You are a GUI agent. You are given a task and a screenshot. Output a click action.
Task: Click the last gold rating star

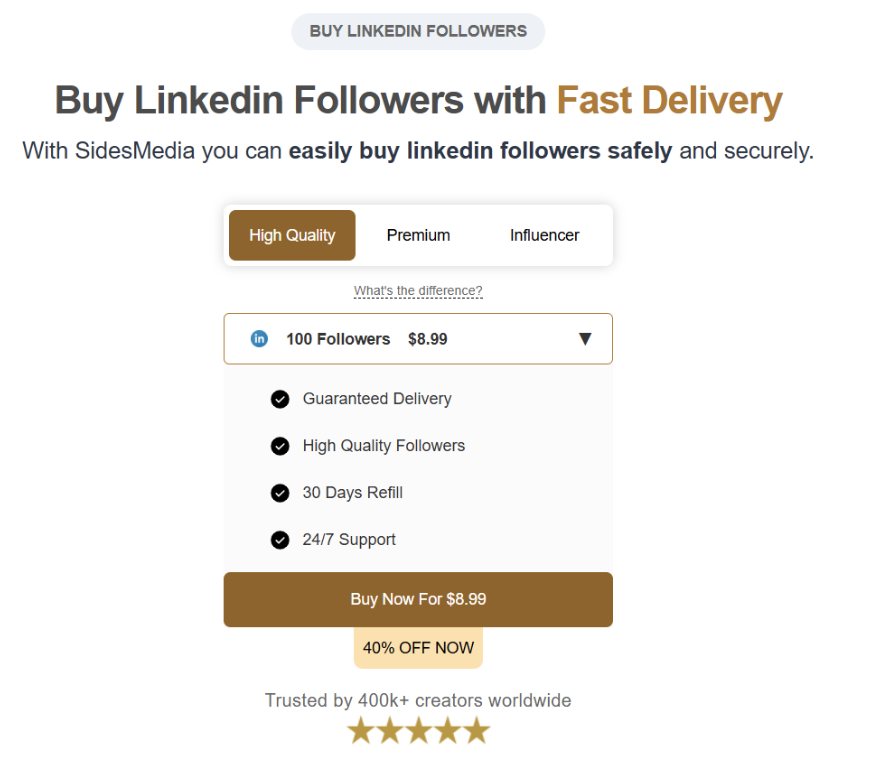coord(477,731)
